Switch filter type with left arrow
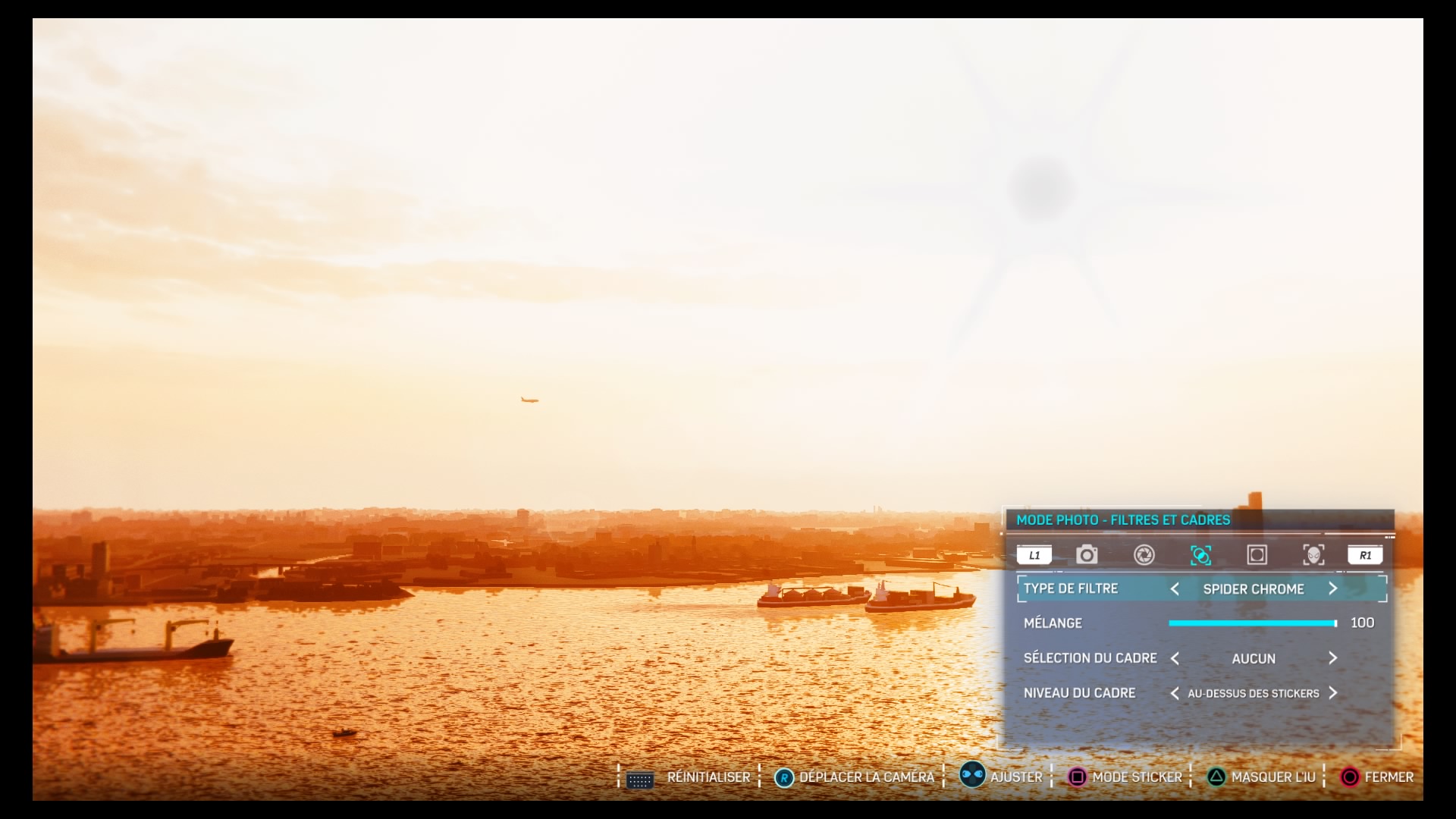Image resolution: width=1456 pixels, height=819 pixels. pos(1175,588)
